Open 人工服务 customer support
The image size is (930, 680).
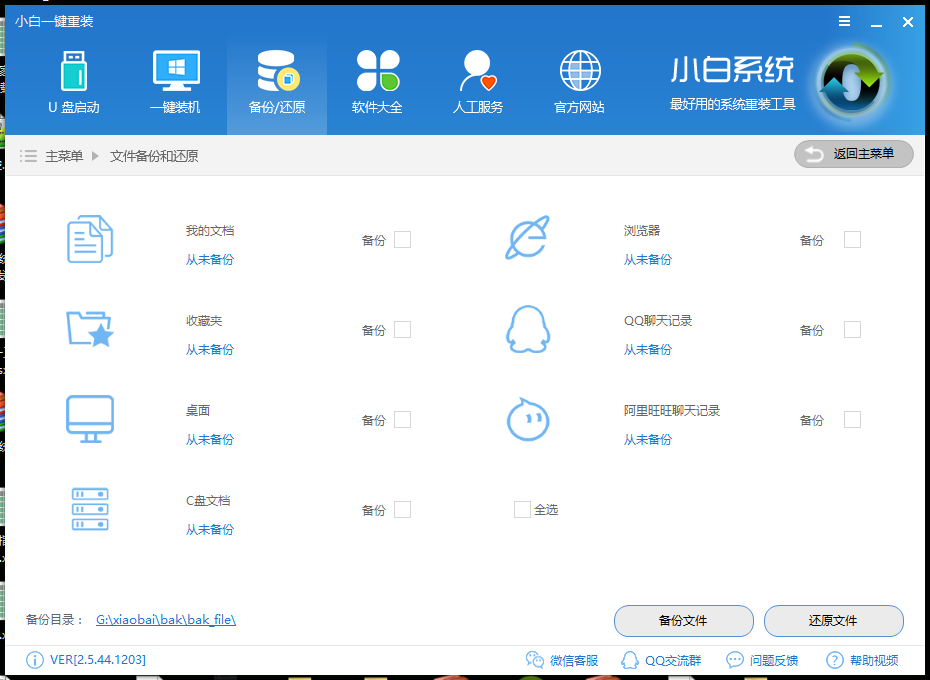coord(477,80)
